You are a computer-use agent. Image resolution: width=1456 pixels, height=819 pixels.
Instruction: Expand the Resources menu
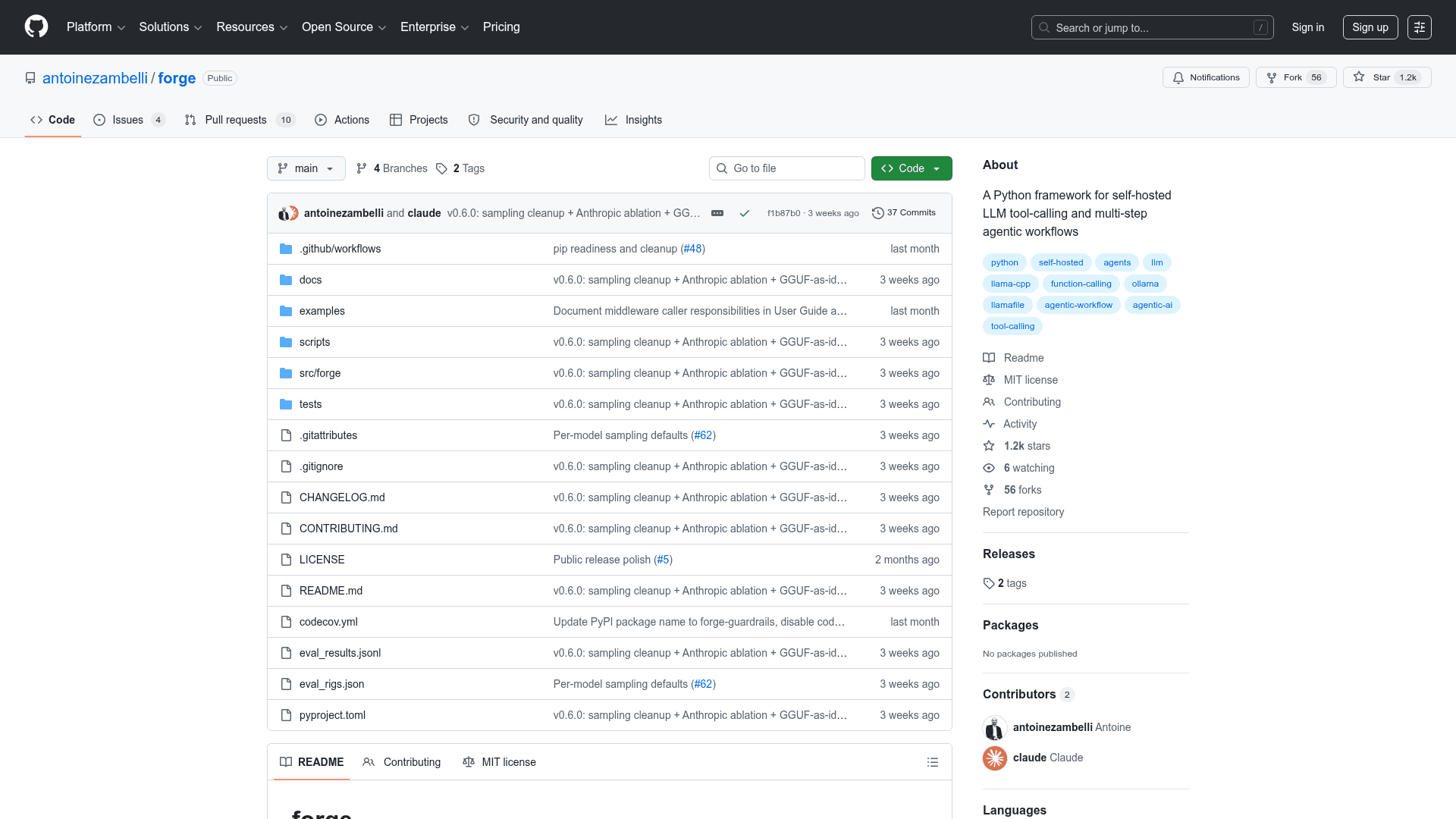point(252,27)
